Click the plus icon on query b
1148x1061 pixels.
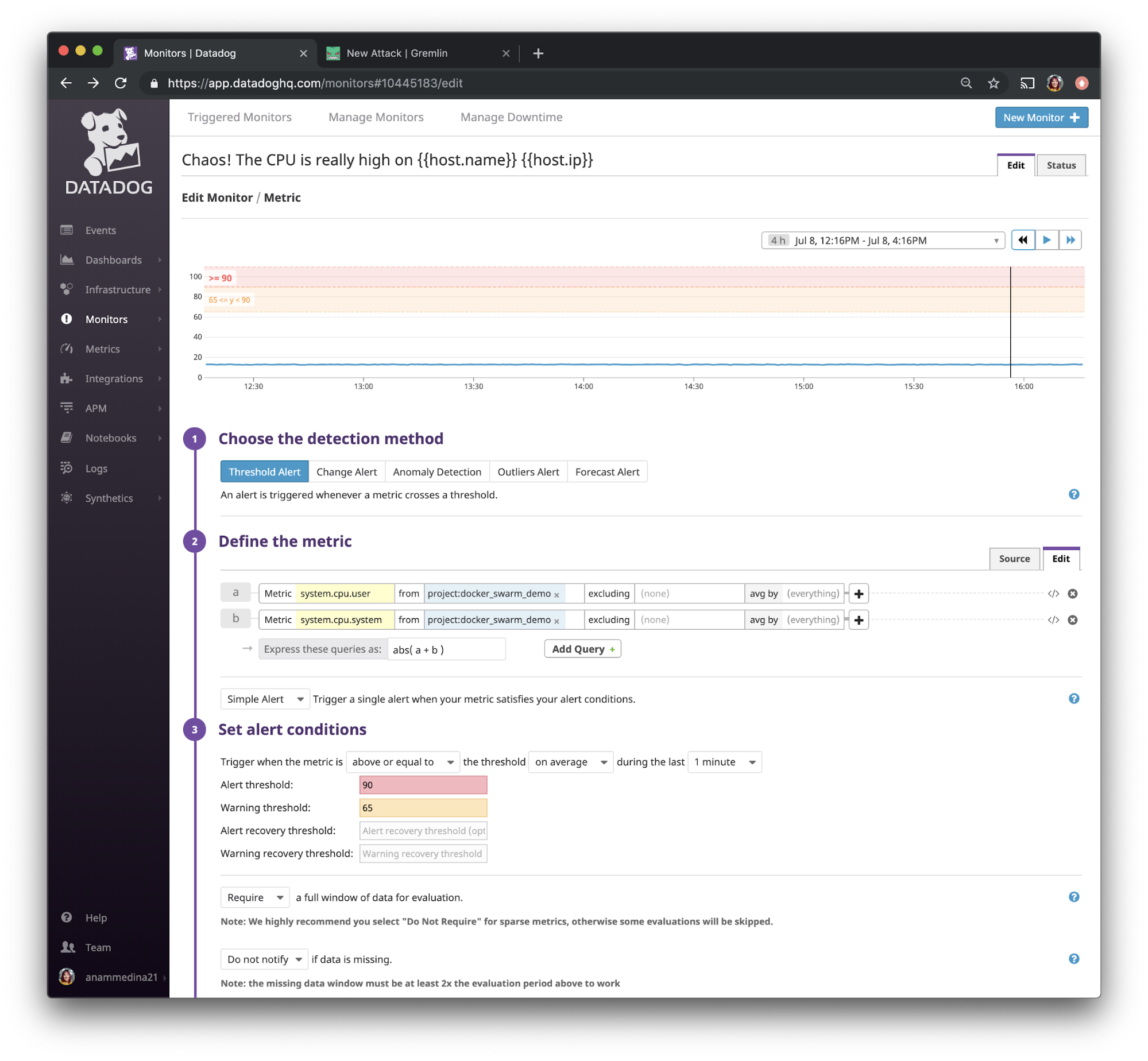(x=859, y=620)
